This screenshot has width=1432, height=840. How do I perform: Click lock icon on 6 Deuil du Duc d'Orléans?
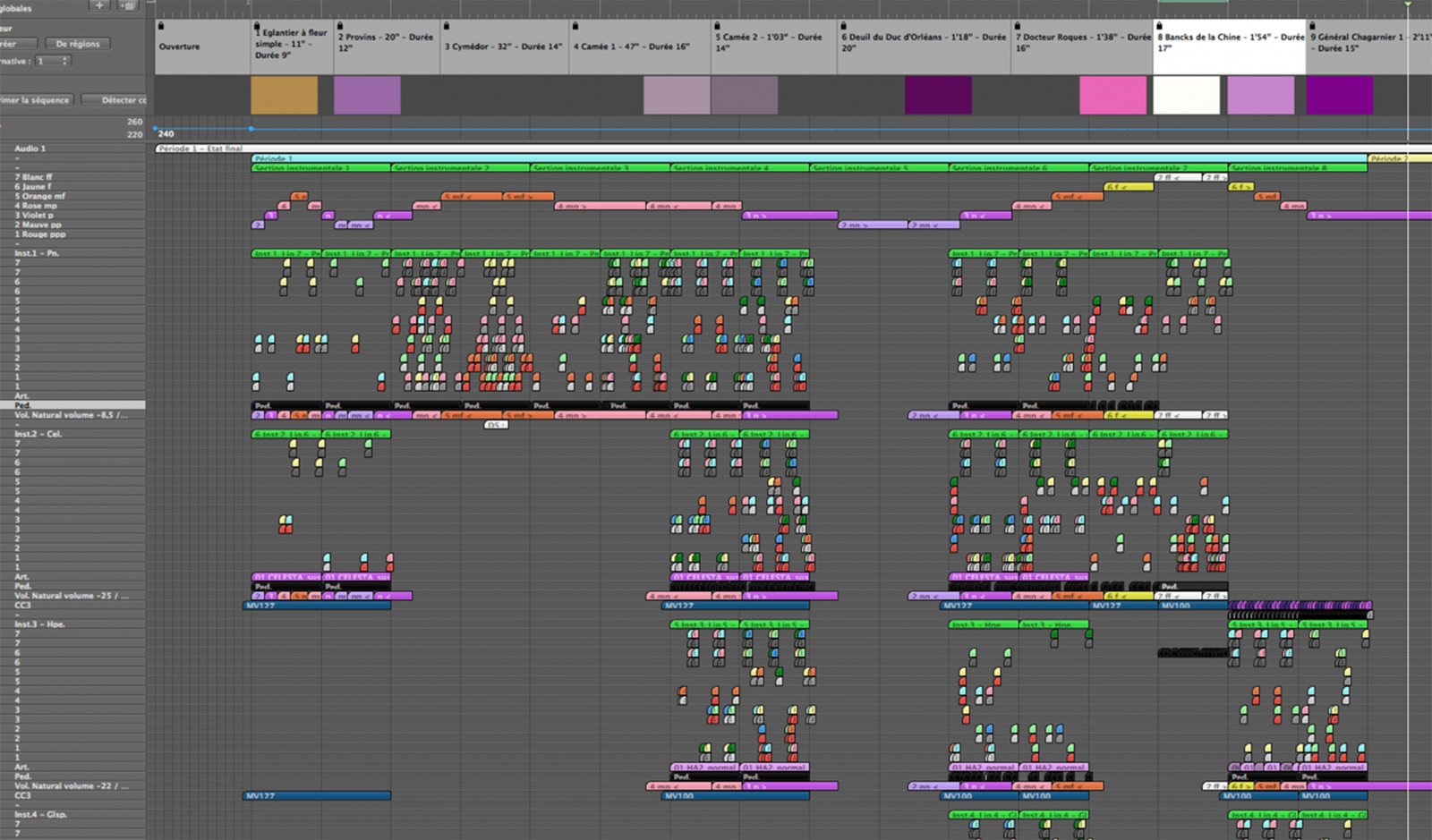coord(843,26)
